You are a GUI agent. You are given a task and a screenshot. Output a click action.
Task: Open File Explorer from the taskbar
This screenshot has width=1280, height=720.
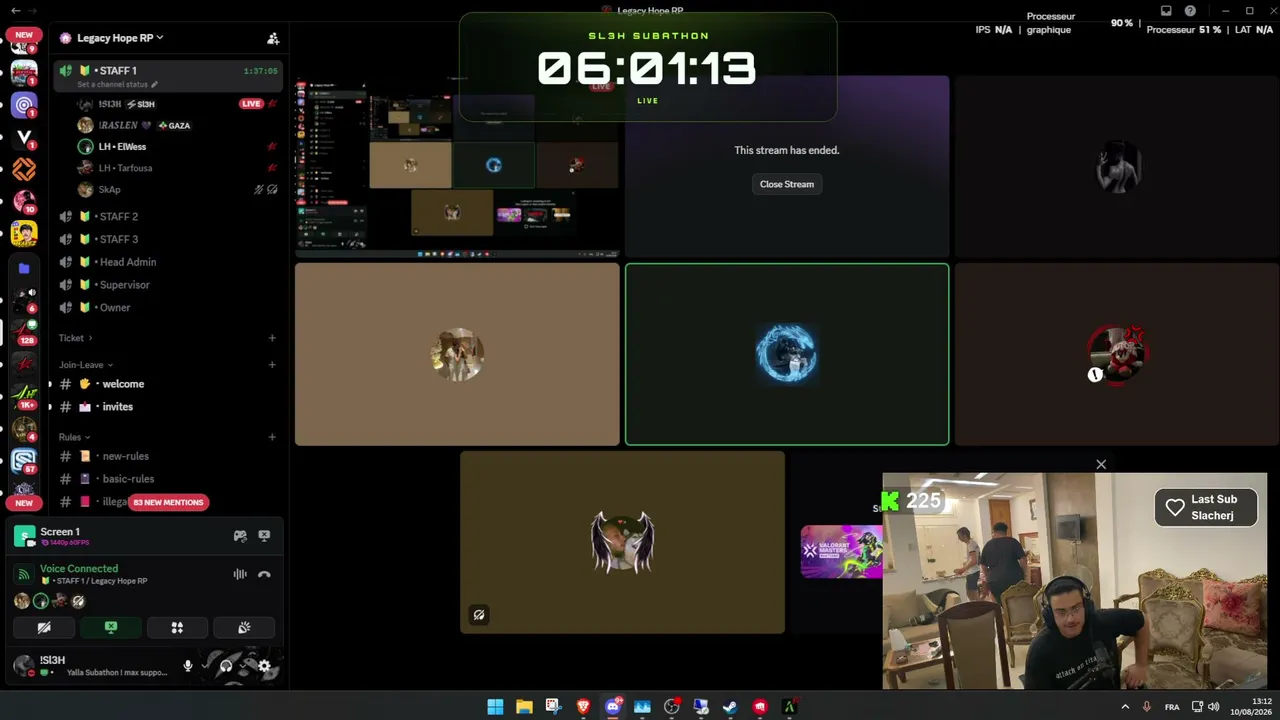pyautogui.click(x=524, y=707)
